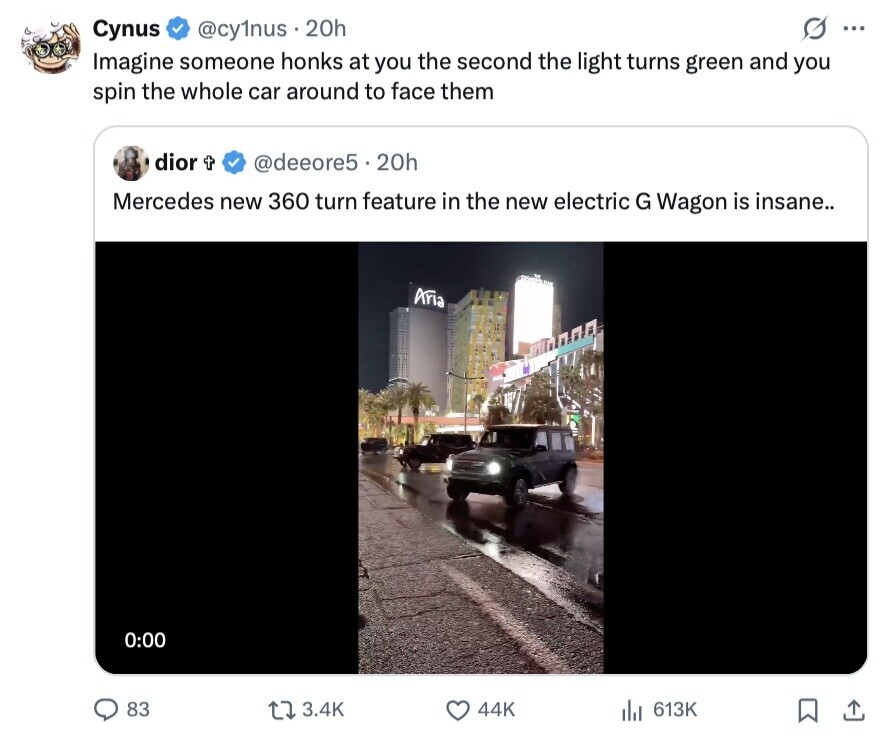
Task: Click the 20h timestamp beside @cy1nus
Action: [326, 30]
